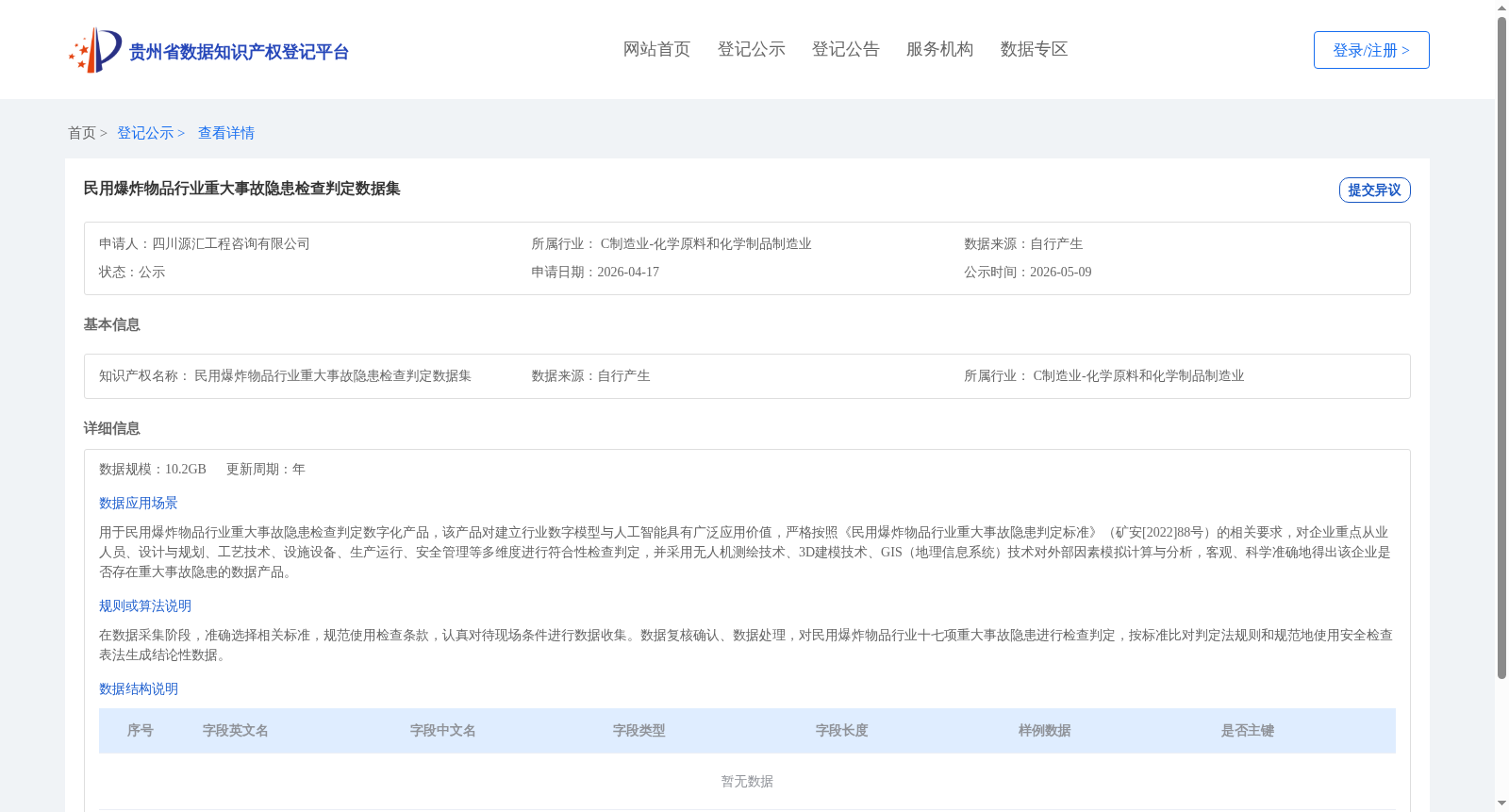Click the page heading 民用爆炸物品行业重大事故隐患检查判定数据集
This screenshot has width=1509, height=812.
pos(241,189)
